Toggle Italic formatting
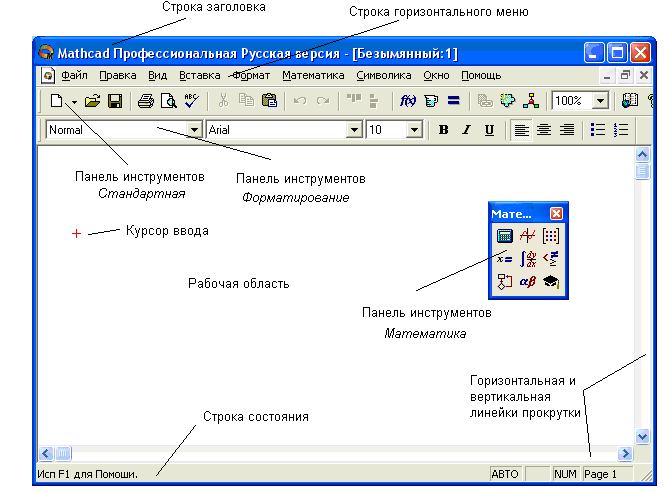Screen dimensions: 666x492 [x=466, y=130]
